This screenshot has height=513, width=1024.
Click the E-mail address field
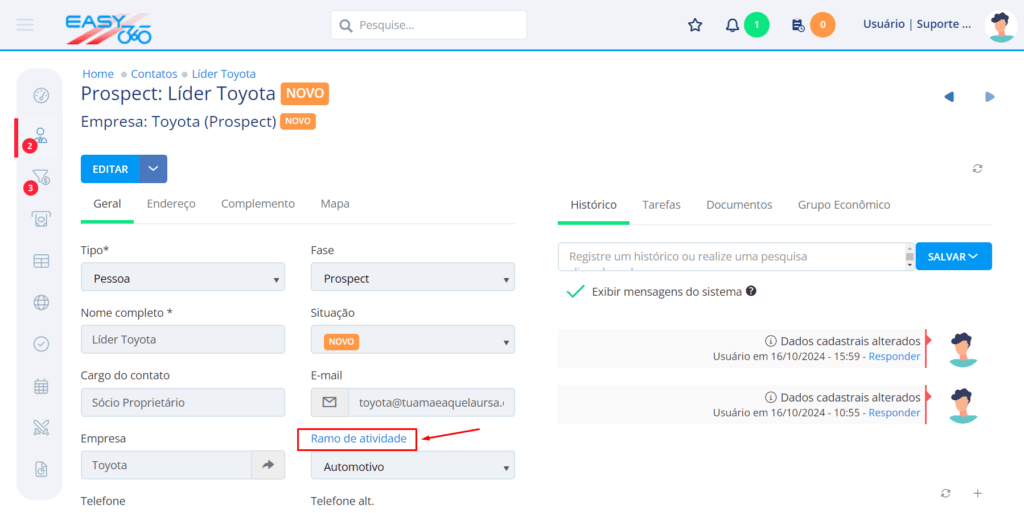(432, 403)
